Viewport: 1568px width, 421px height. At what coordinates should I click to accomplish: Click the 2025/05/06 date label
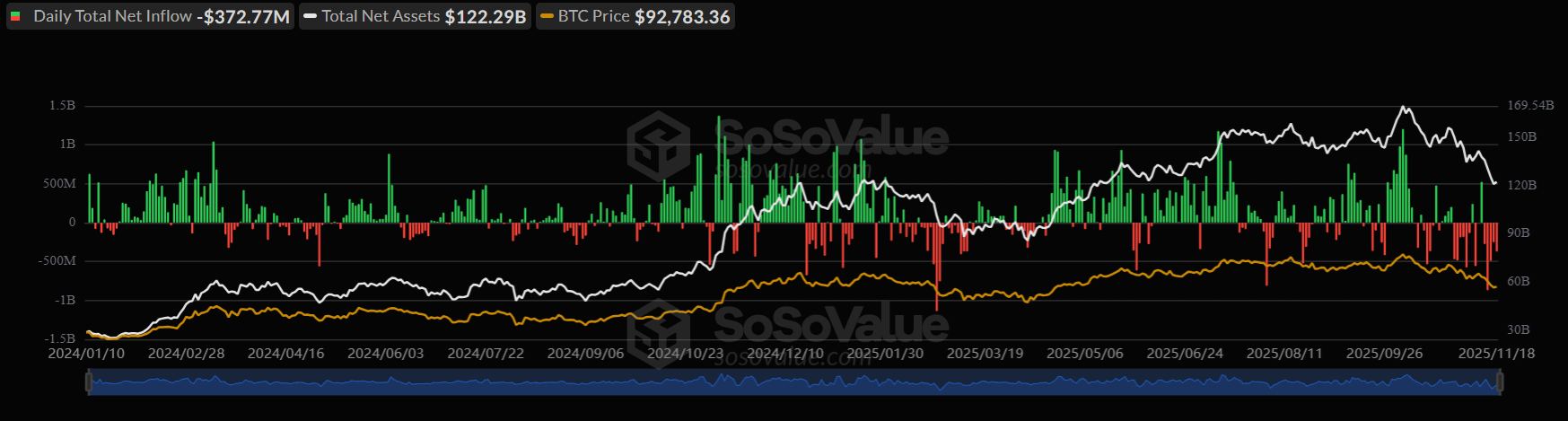tap(1085, 354)
